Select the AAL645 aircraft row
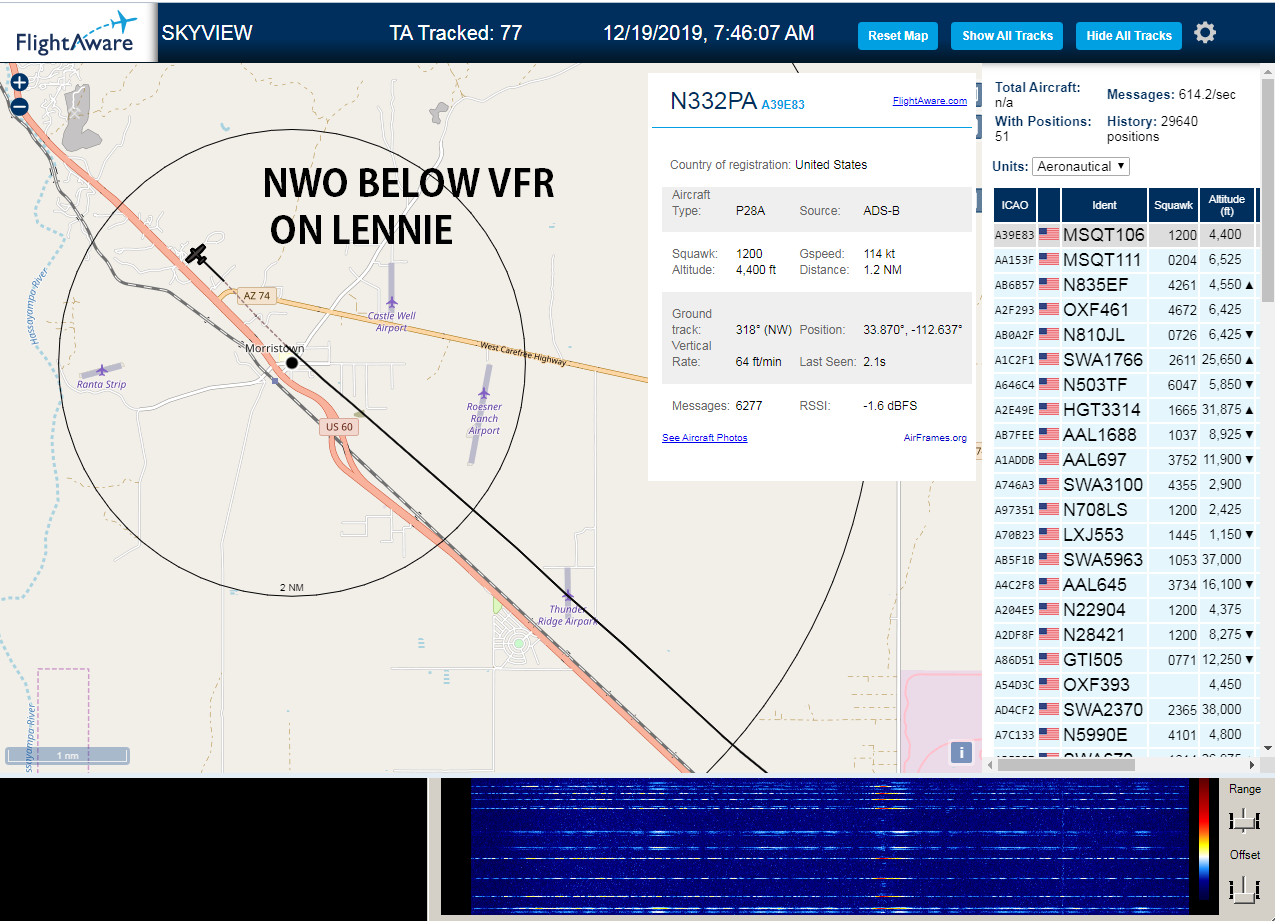 (1125, 585)
